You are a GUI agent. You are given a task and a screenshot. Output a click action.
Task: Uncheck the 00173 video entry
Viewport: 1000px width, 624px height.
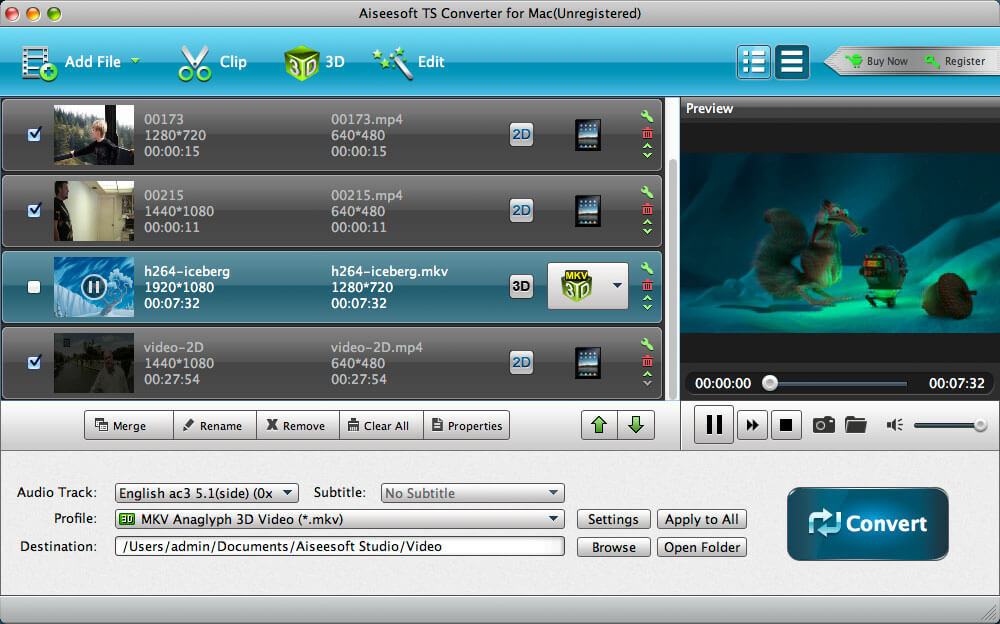pos(33,135)
